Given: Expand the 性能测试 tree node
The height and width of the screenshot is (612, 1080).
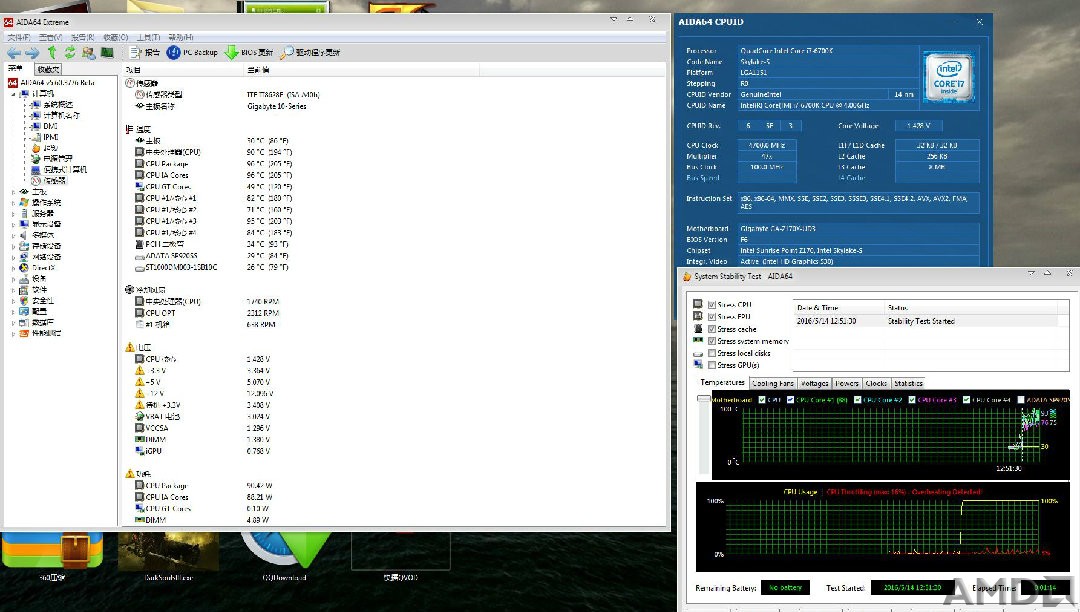Looking at the screenshot, I should tap(14, 333).
